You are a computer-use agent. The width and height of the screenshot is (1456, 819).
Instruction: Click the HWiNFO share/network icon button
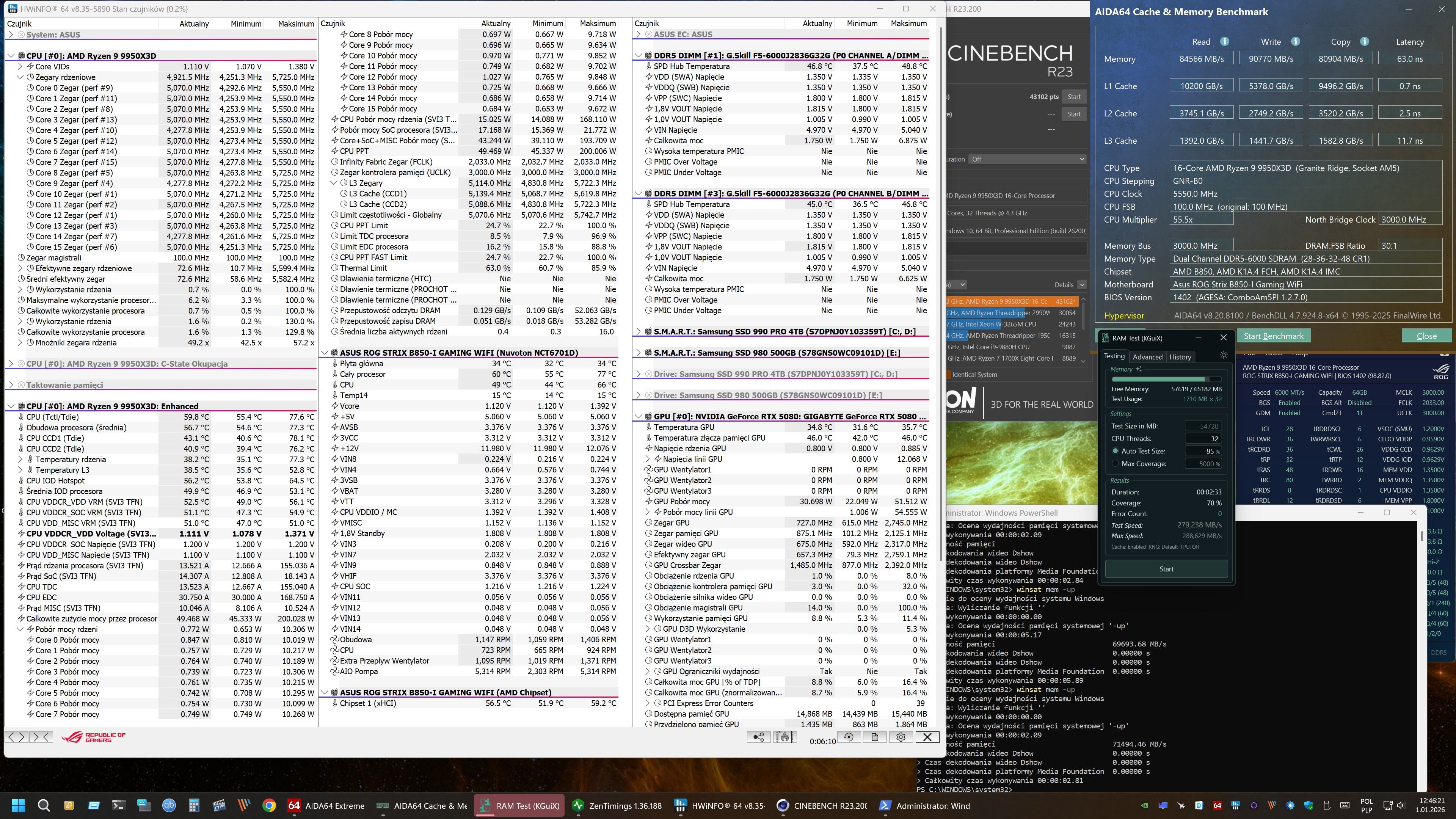pyautogui.click(x=758, y=737)
